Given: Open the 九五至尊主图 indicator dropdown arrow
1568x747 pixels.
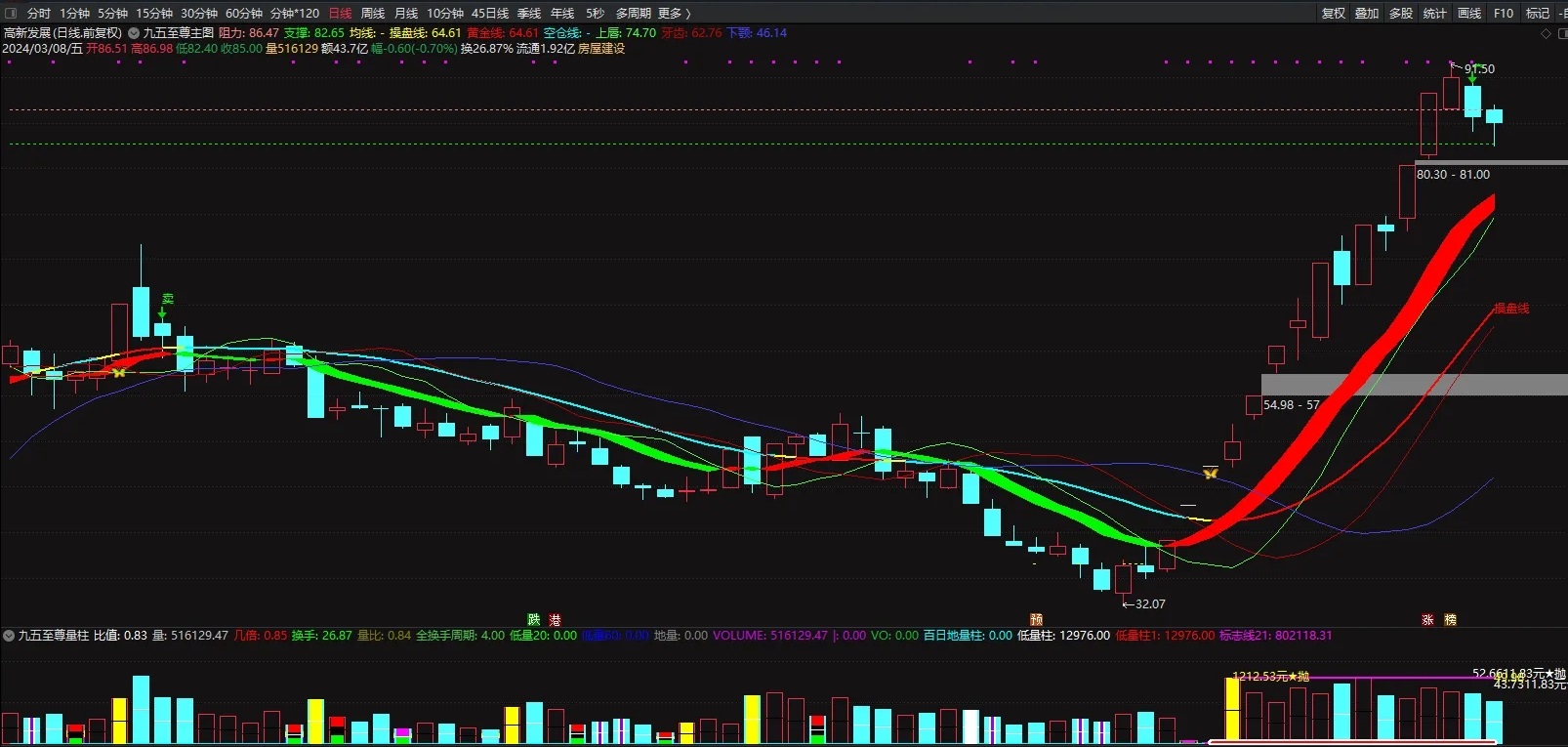Looking at the screenshot, I should click(134, 33).
